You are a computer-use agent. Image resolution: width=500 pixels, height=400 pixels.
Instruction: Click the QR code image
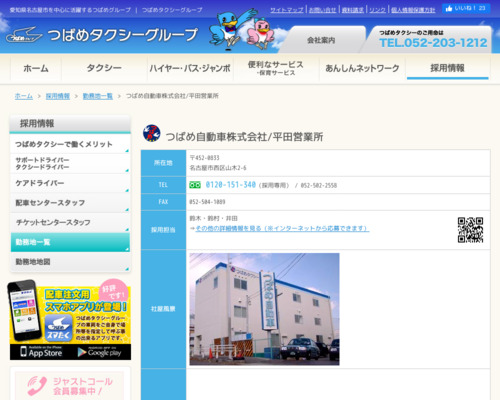[470, 230]
